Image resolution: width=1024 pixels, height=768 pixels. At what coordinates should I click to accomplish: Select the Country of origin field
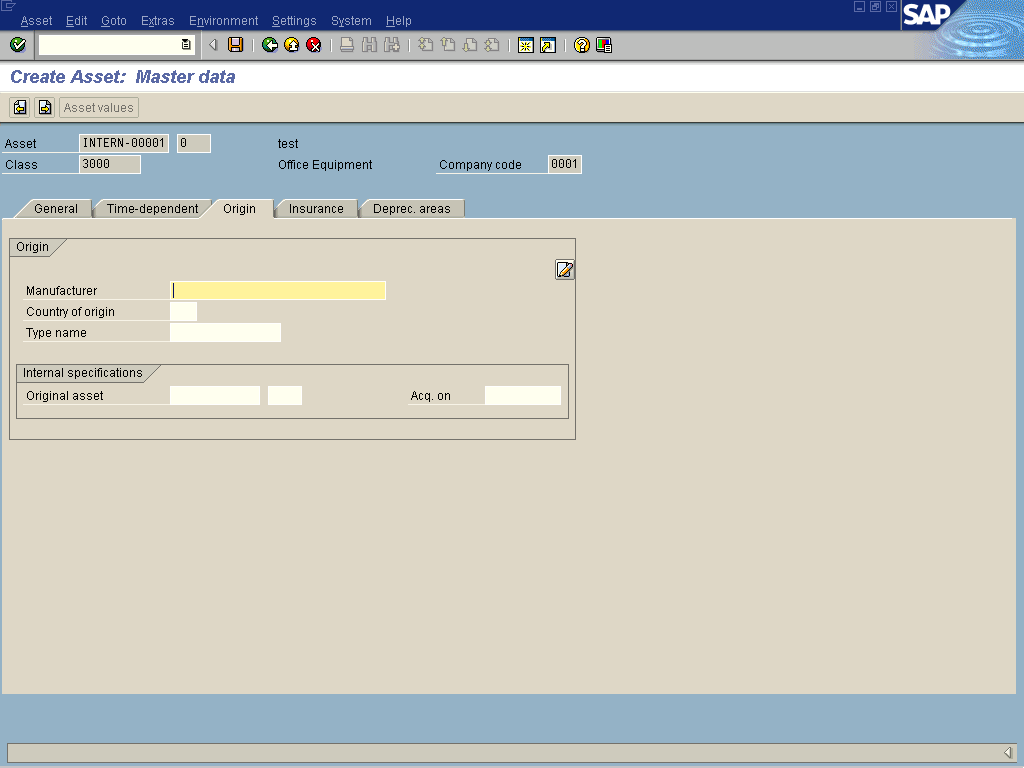(184, 312)
